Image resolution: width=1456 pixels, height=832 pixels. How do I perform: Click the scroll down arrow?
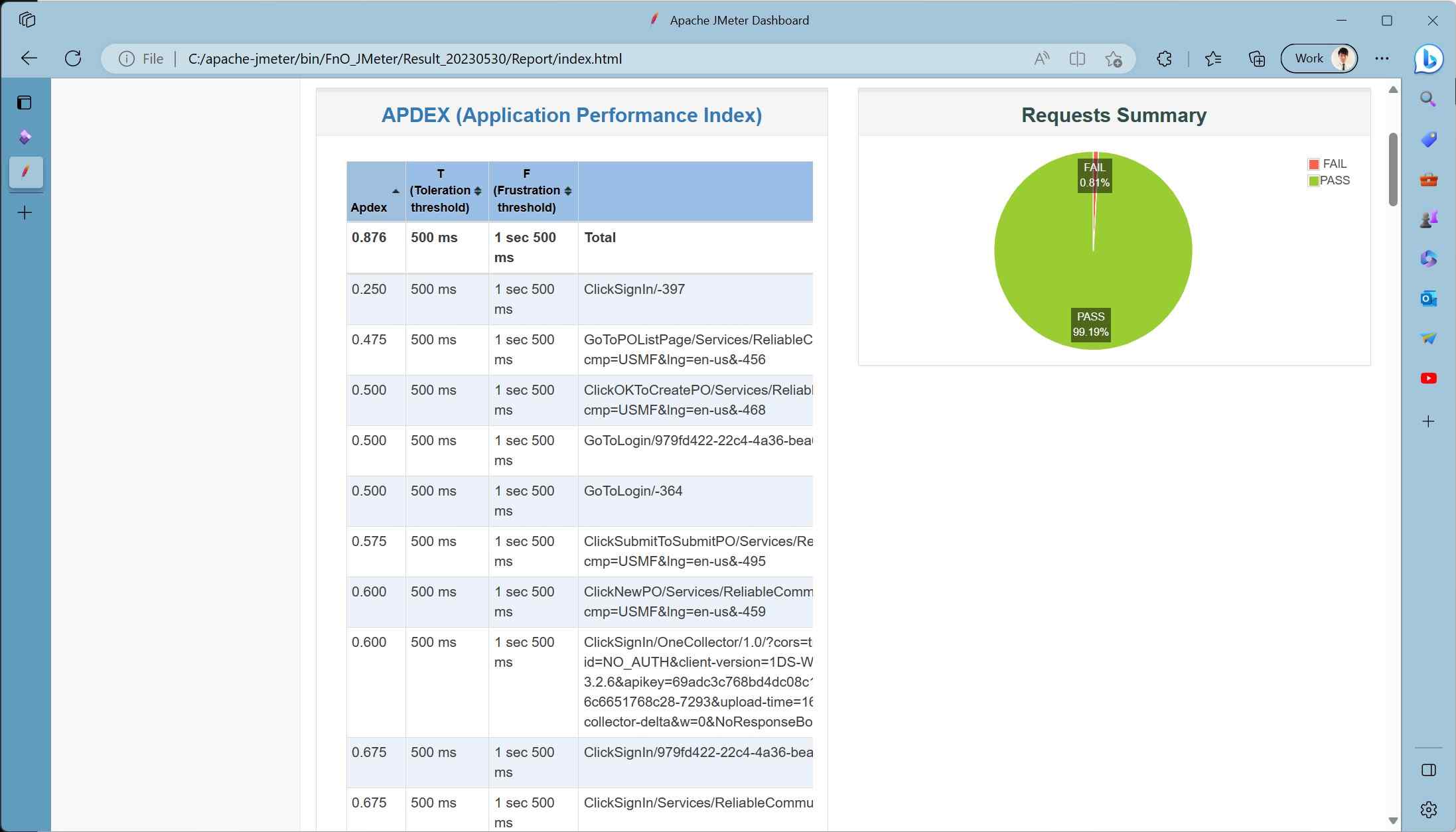click(1393, 821)
